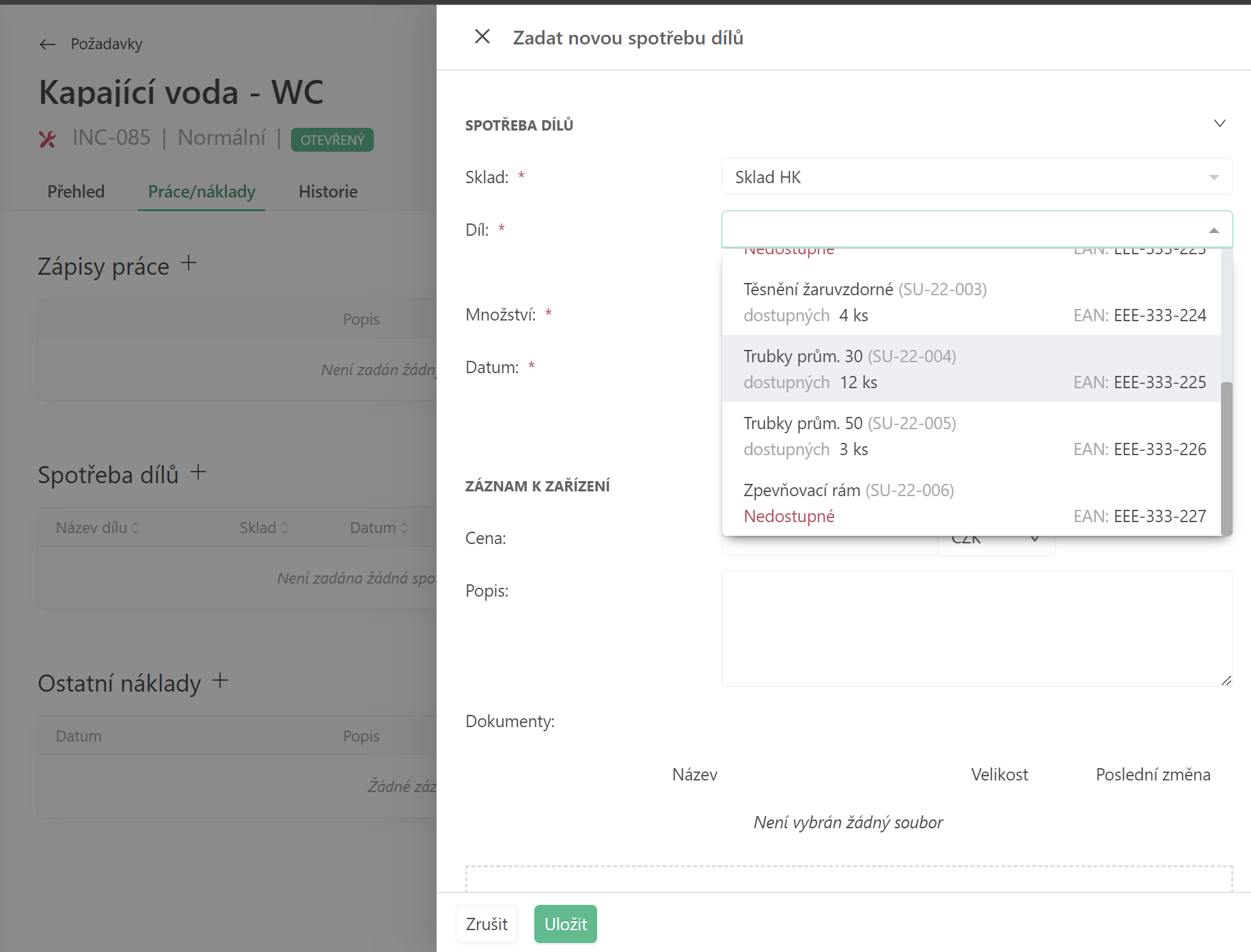Pick Trubky prům. 50 part

coord(970,435)
